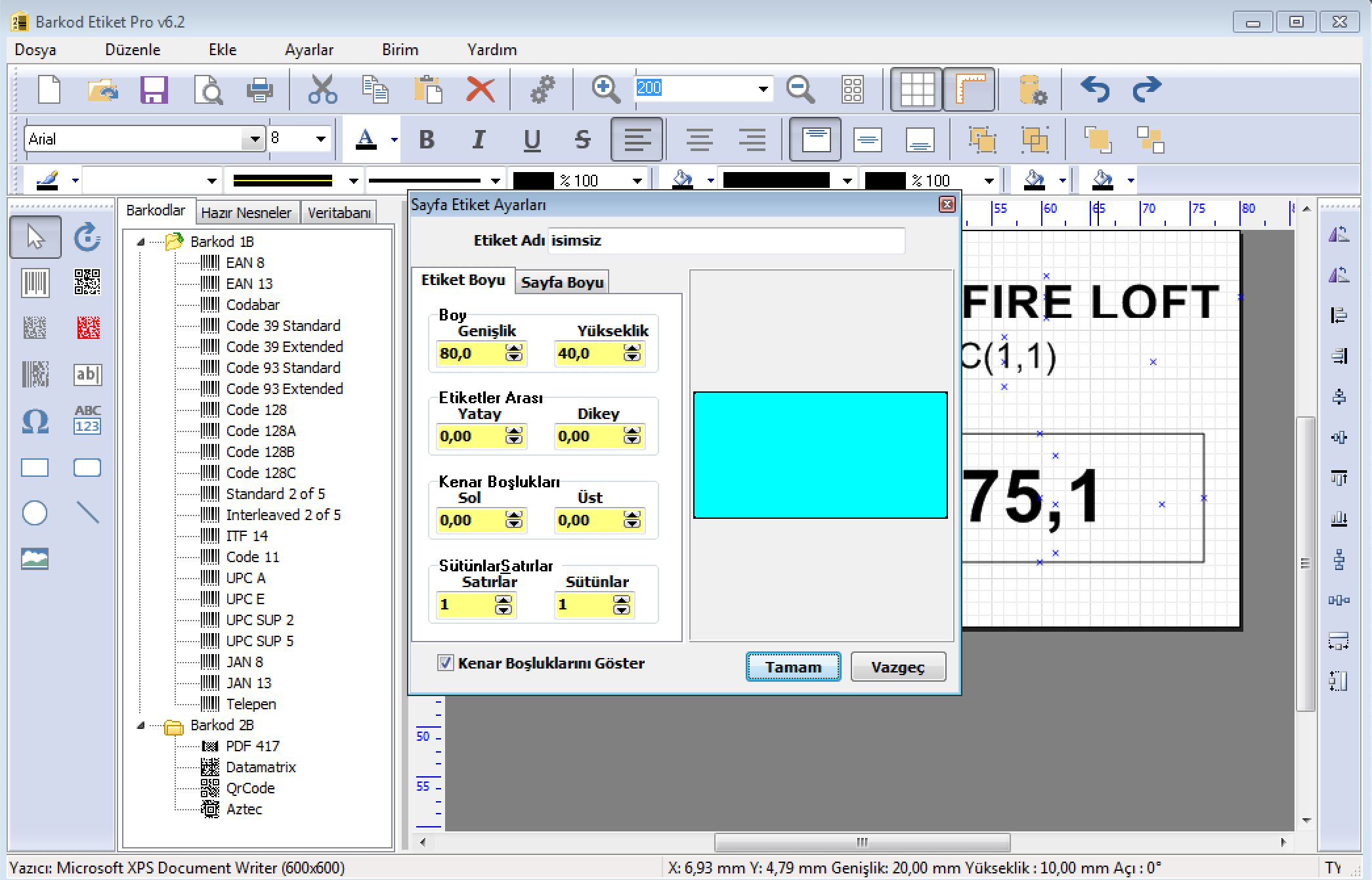The height and width of the screenshot is (880, 1372).
Task: Click the horizontal scrollbar thumb
Action: coord(862,842)
